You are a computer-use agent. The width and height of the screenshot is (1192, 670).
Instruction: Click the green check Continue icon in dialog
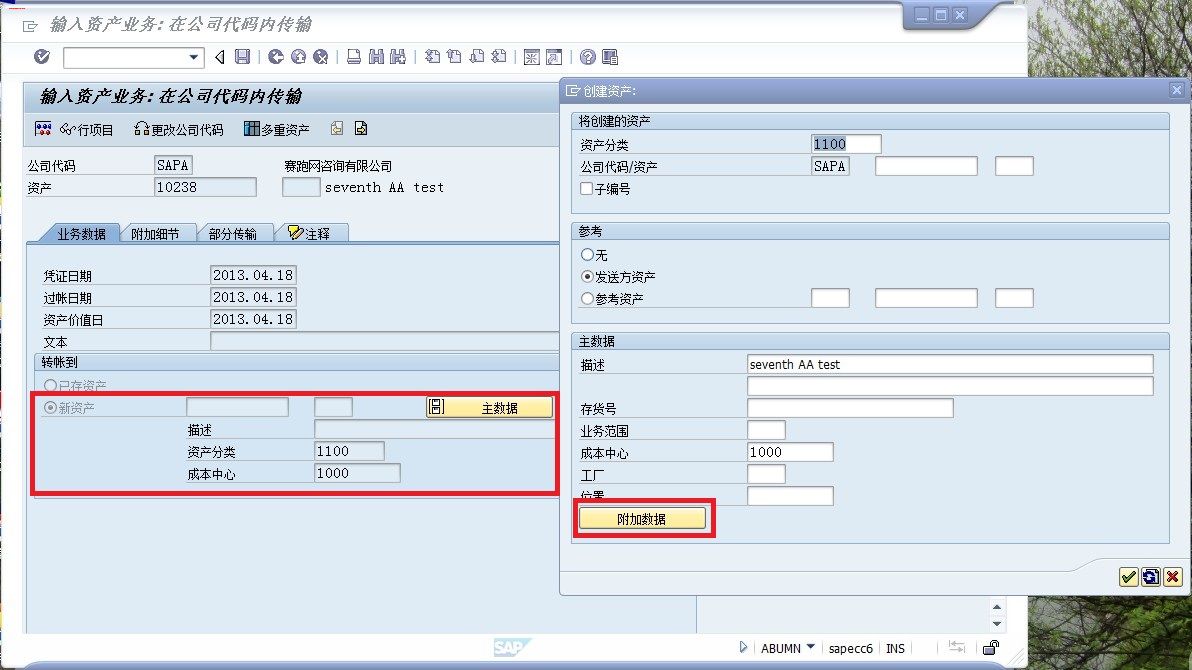pos(1128,577)
